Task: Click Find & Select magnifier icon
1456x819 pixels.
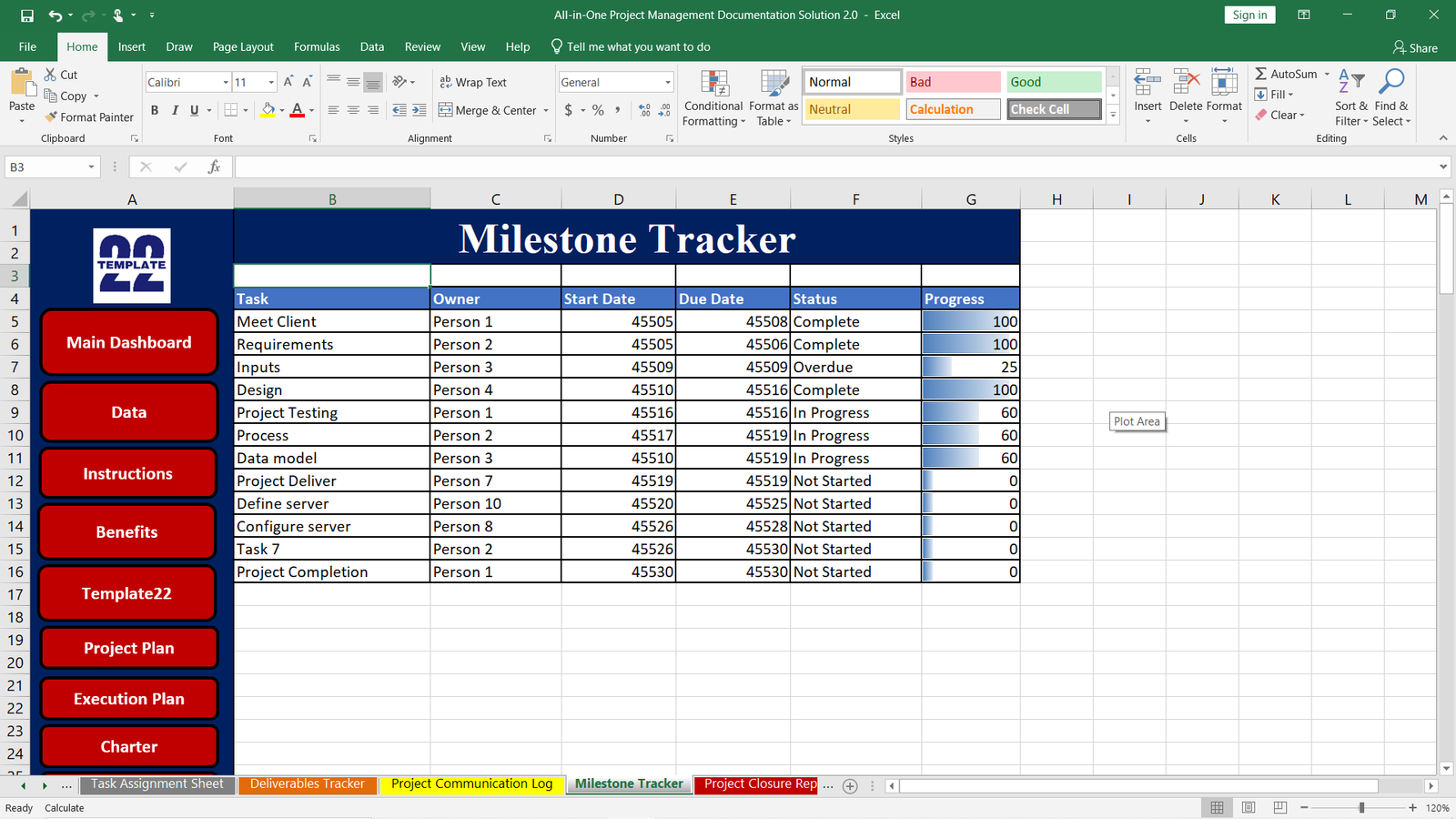Action: click(x=1391, y=82)
